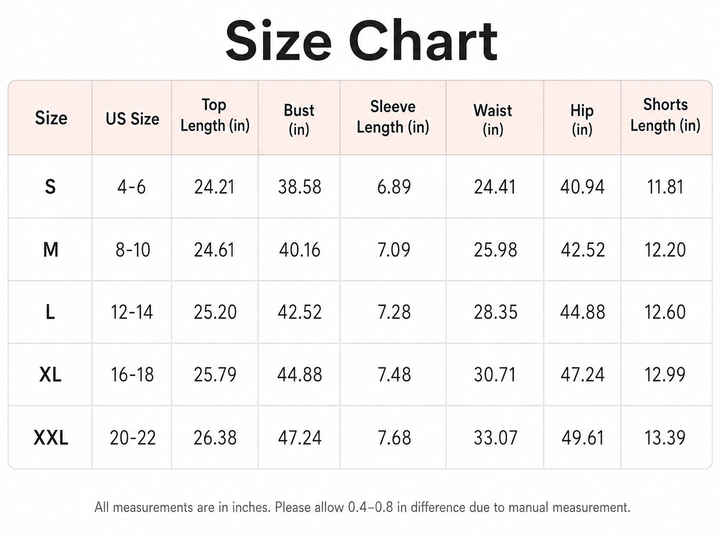Select the Sleeve Length (in) header
This screenshot has height=540, width=720.
[x=393, y=117]
